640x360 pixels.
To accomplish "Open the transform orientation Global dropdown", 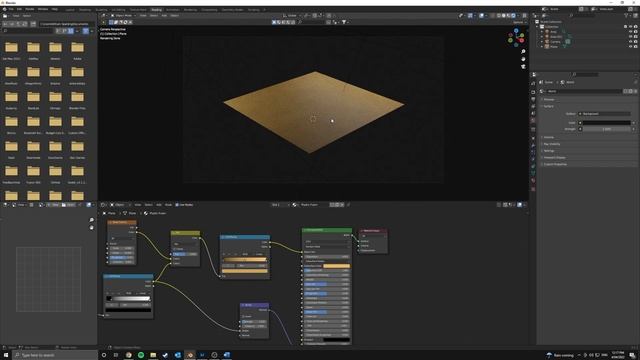I will point(291,16).
